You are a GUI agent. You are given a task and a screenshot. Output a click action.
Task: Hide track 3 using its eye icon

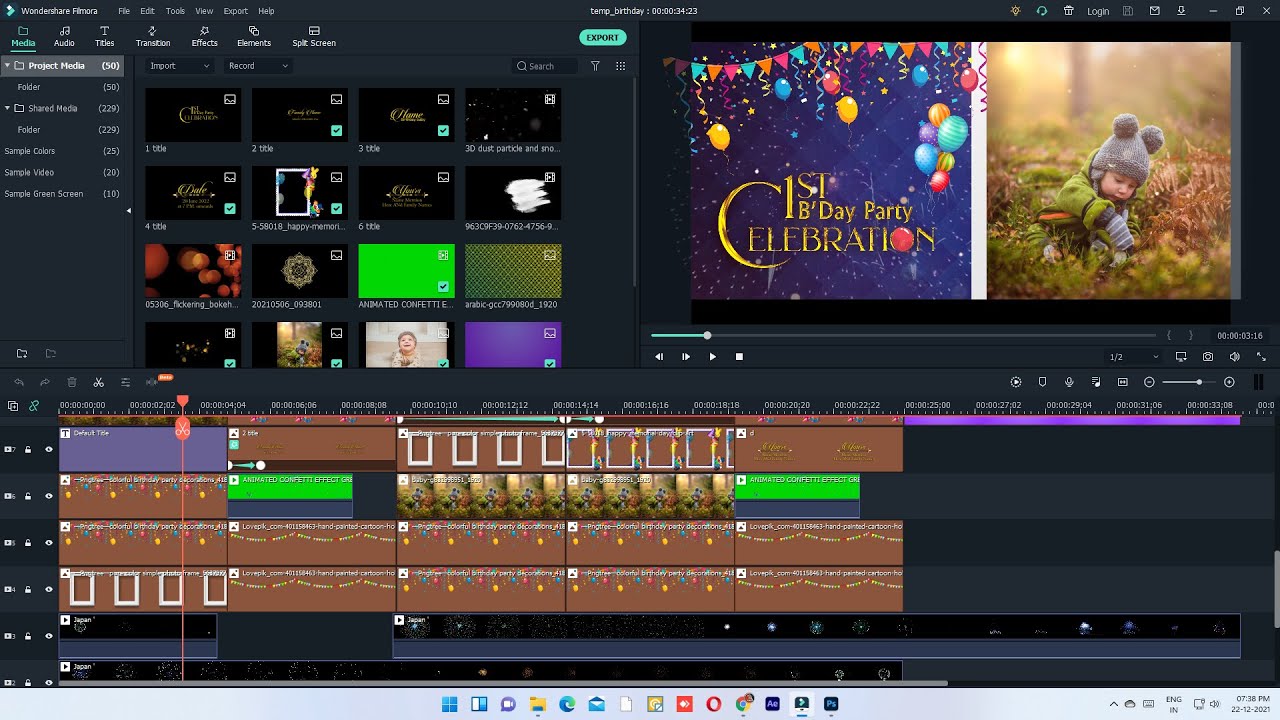(48, 636)
